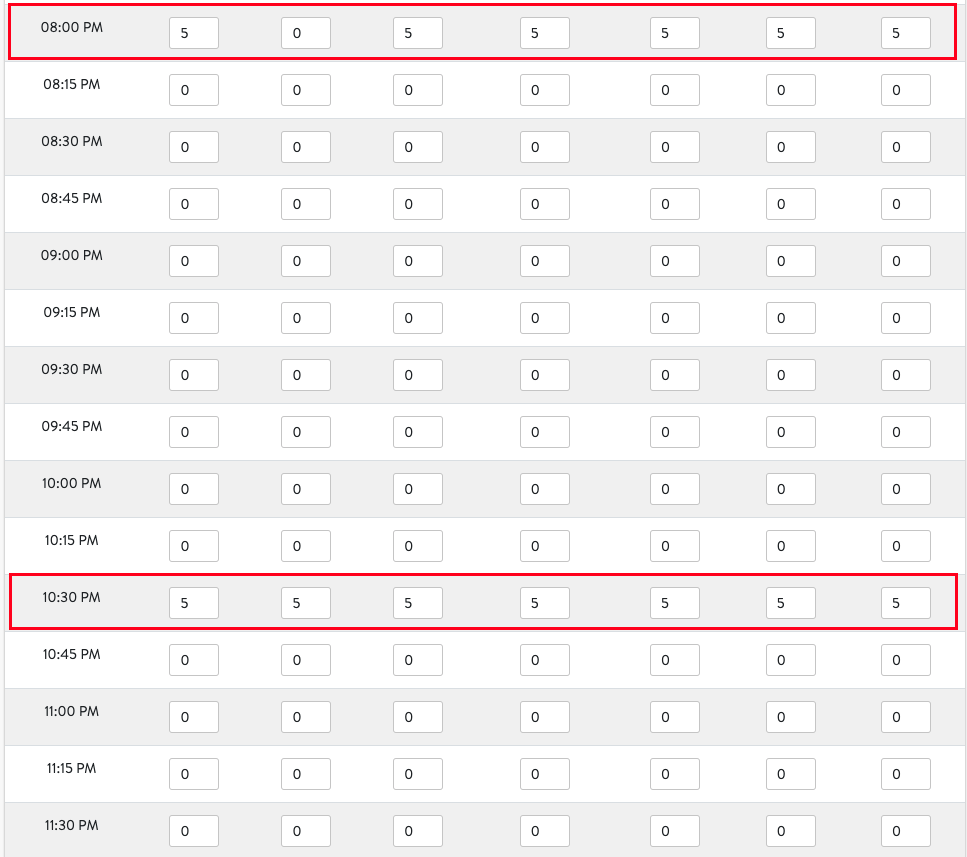Click the last zero input for 11:30 PM
Image resolution: width=967 pixels, height=857 pixels.
905,830
